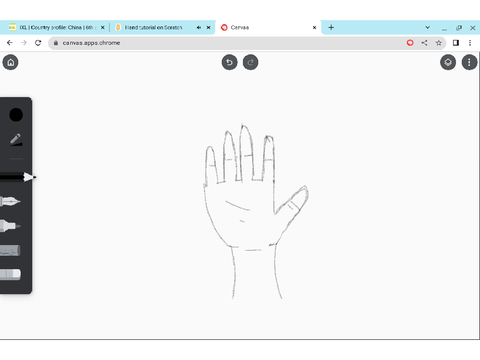Click the hand drawing on canvas
The image size is (480, 360).
tap(256, 211)
